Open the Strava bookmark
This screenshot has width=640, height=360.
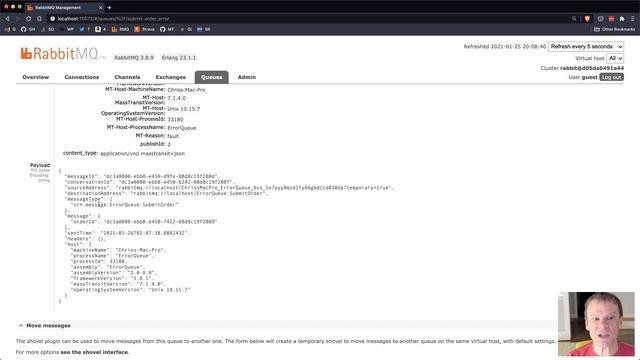click(144, 29)
